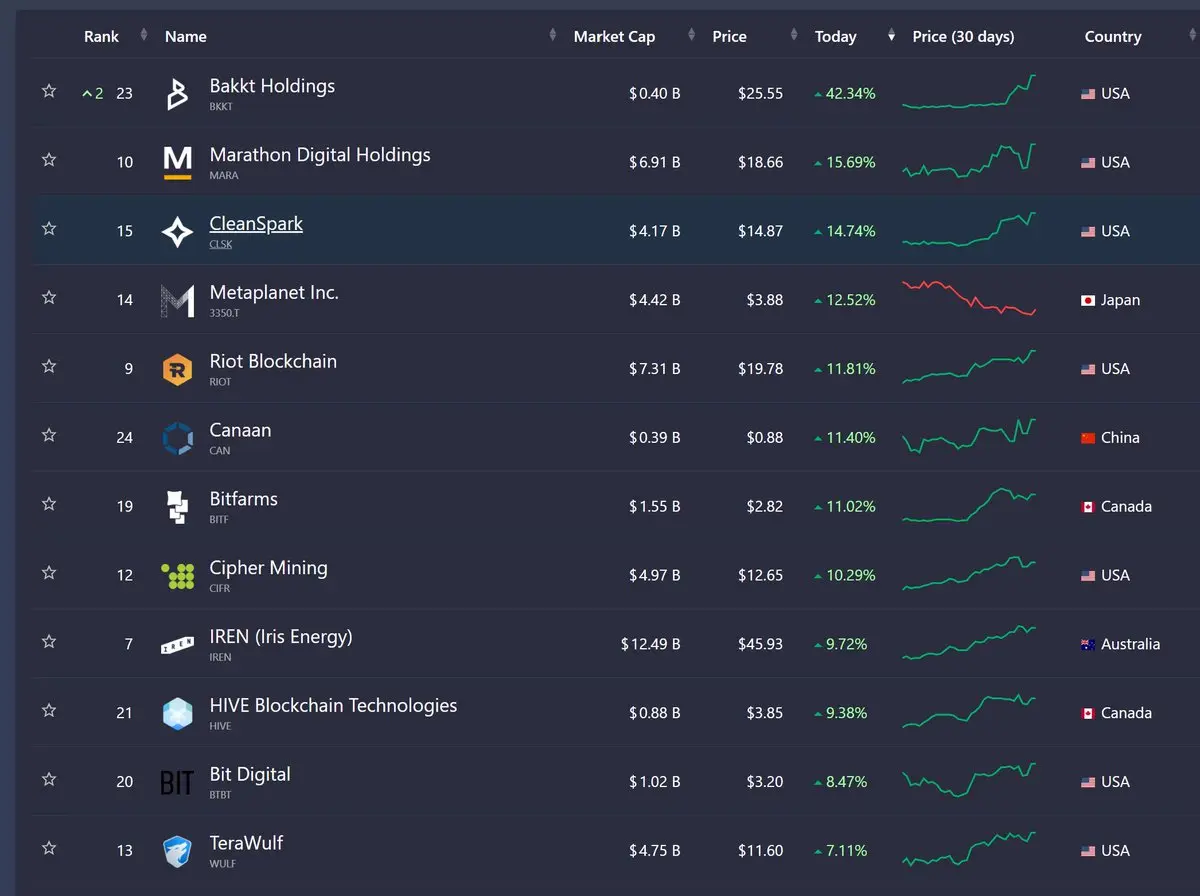This screenshot has width=1200, height=896.
Task: Open the underlined CleanSpark link
Action: (x=256, y=224)
